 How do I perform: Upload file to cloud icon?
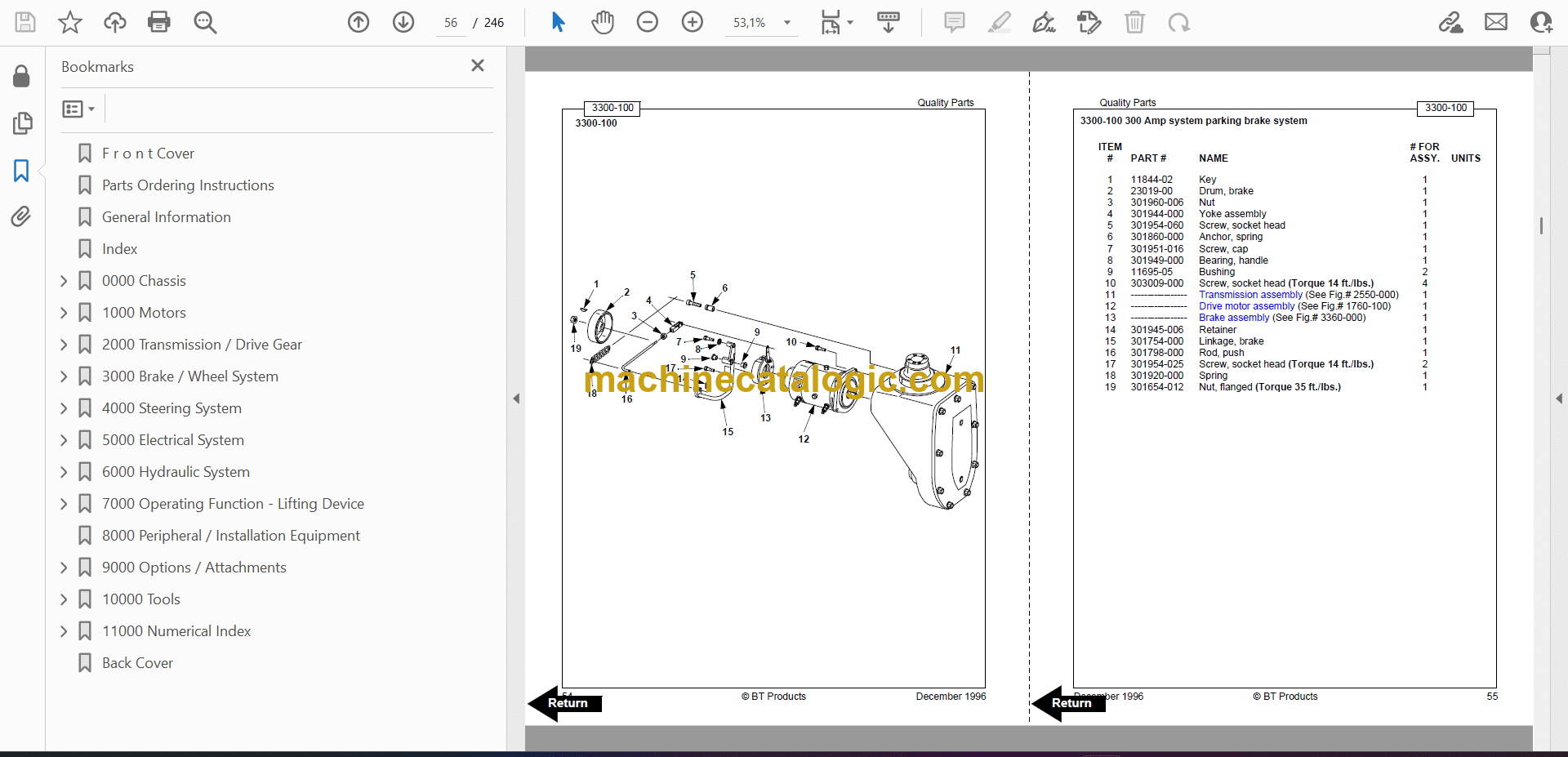point(115,22)
